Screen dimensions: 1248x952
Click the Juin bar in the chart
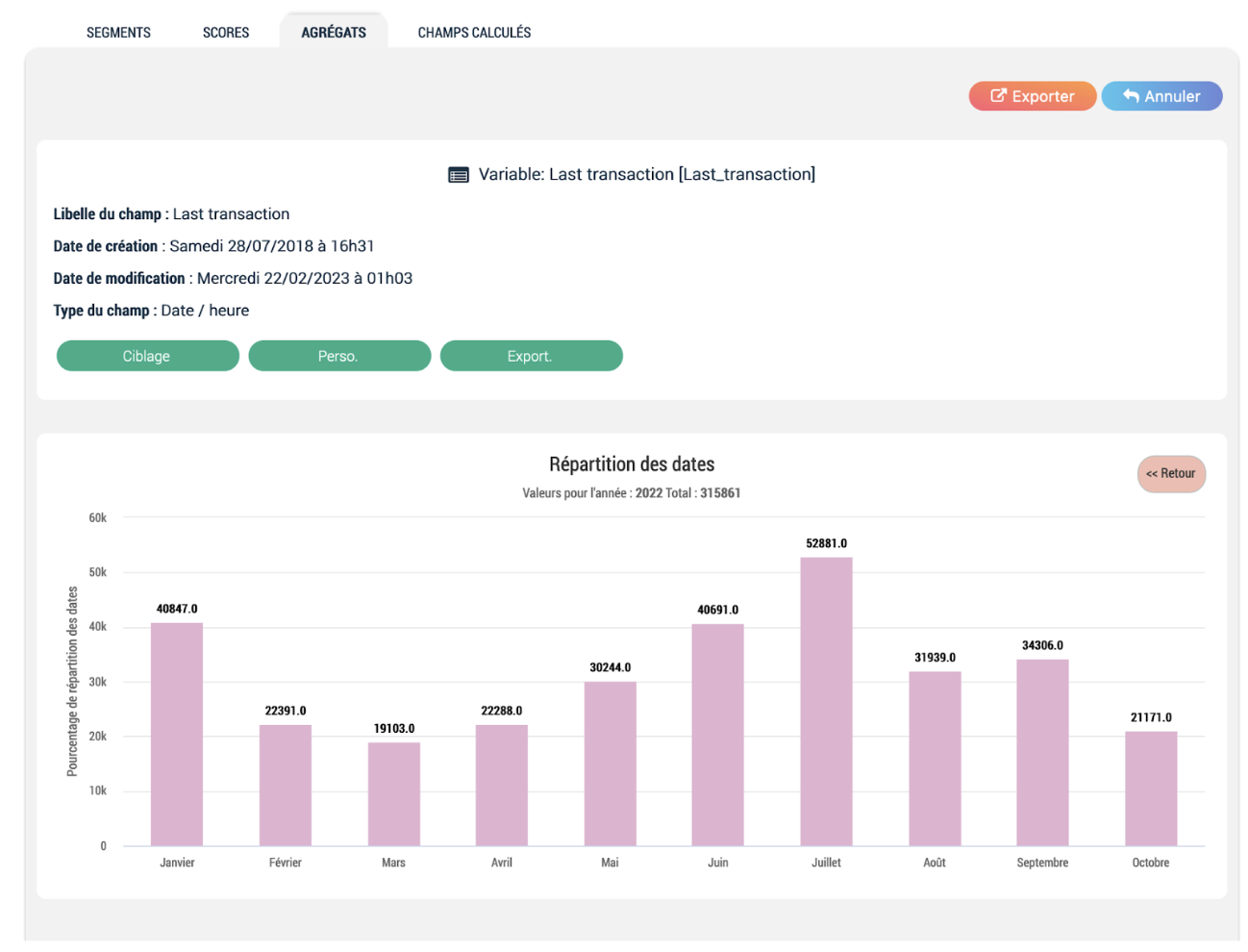718,735
